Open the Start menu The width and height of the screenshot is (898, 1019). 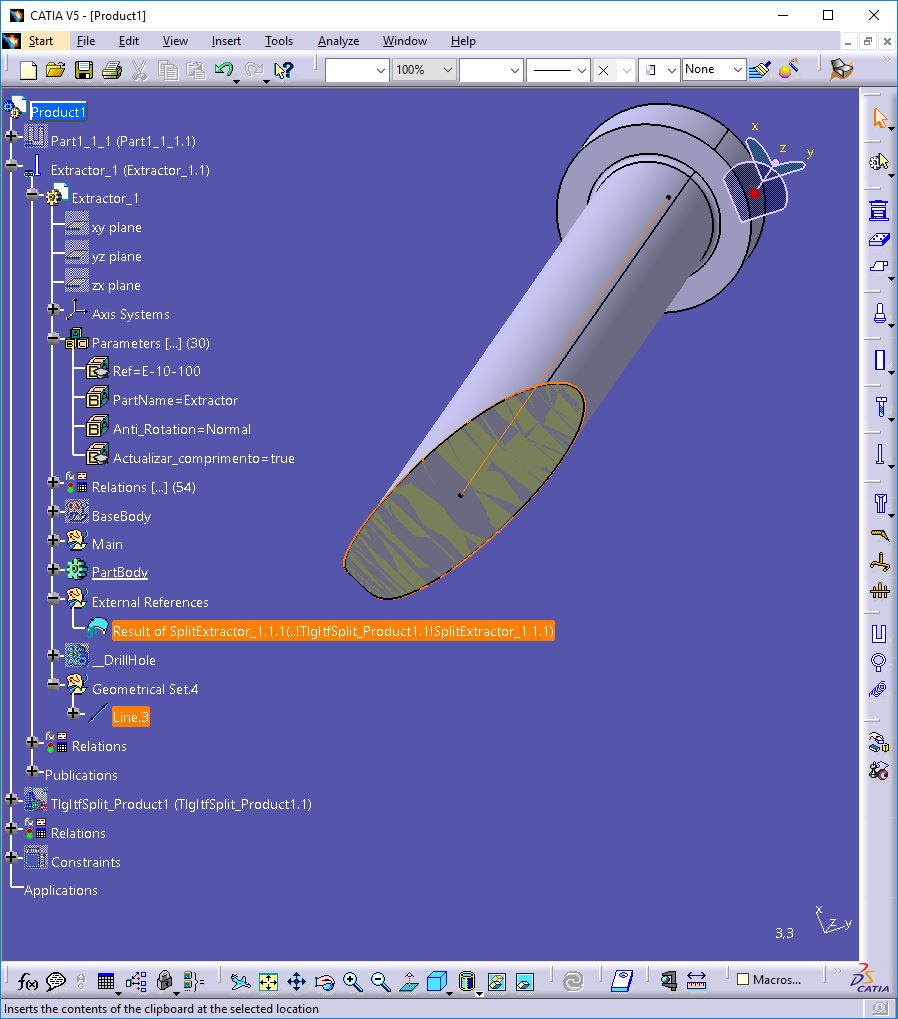click(x=40, y=41)
